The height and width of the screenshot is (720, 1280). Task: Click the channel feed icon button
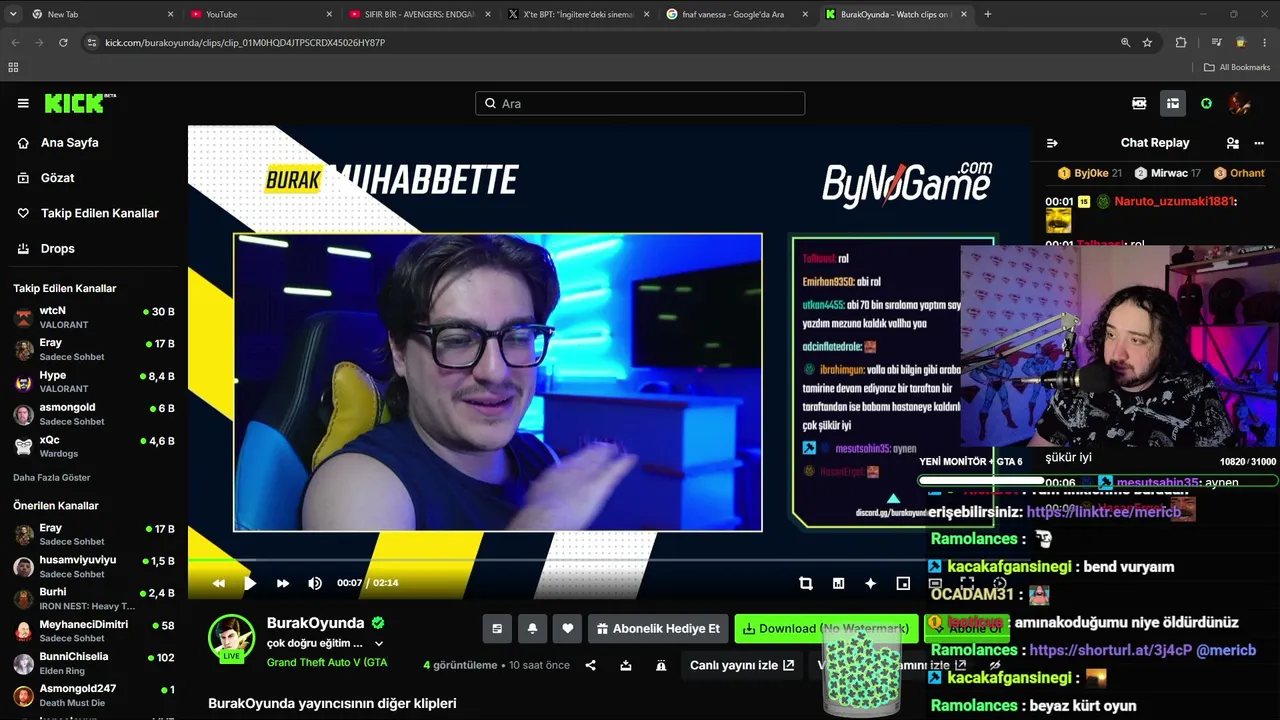(497, 628)
